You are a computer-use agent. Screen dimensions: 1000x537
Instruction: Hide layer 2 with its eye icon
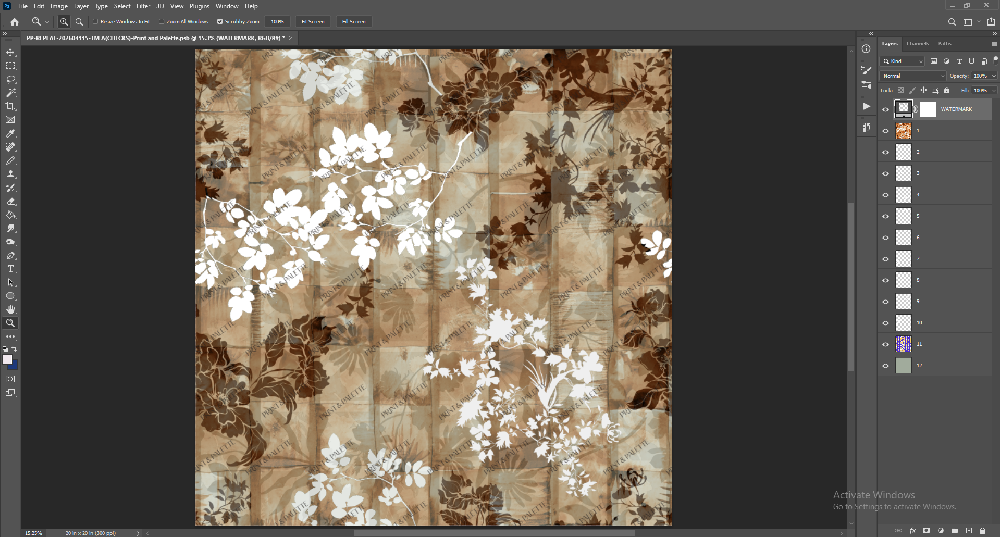885,152
